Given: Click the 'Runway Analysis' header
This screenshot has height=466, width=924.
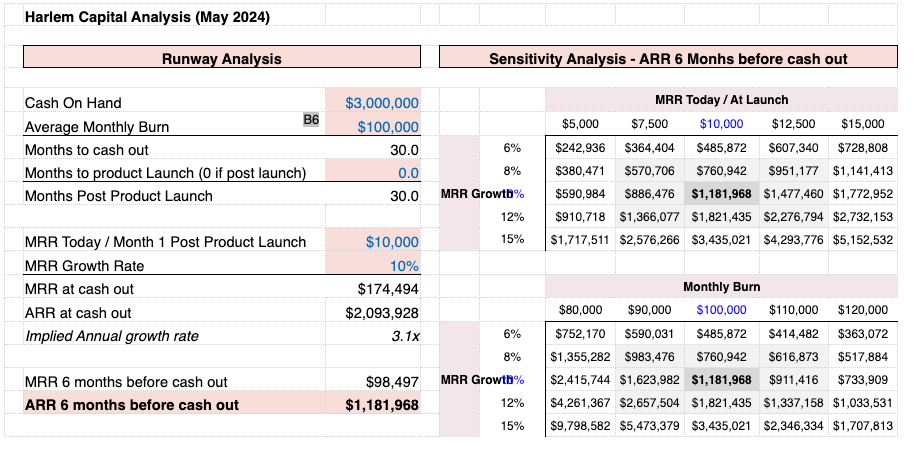Looking at the screenshot, I should (x=222, y=58).
